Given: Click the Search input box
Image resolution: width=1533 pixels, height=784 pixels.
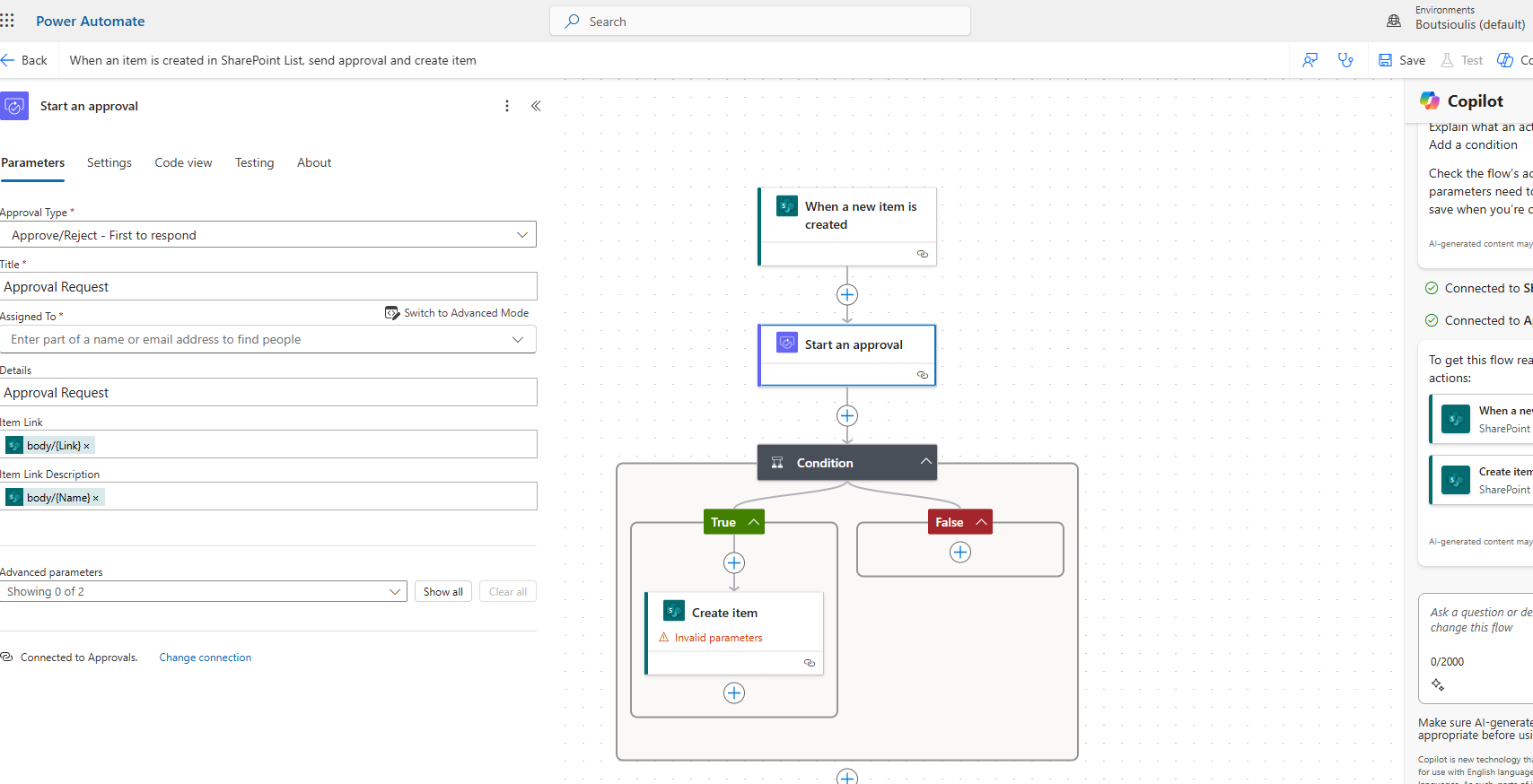Looking at the screenshot, I should pos(760,22).
